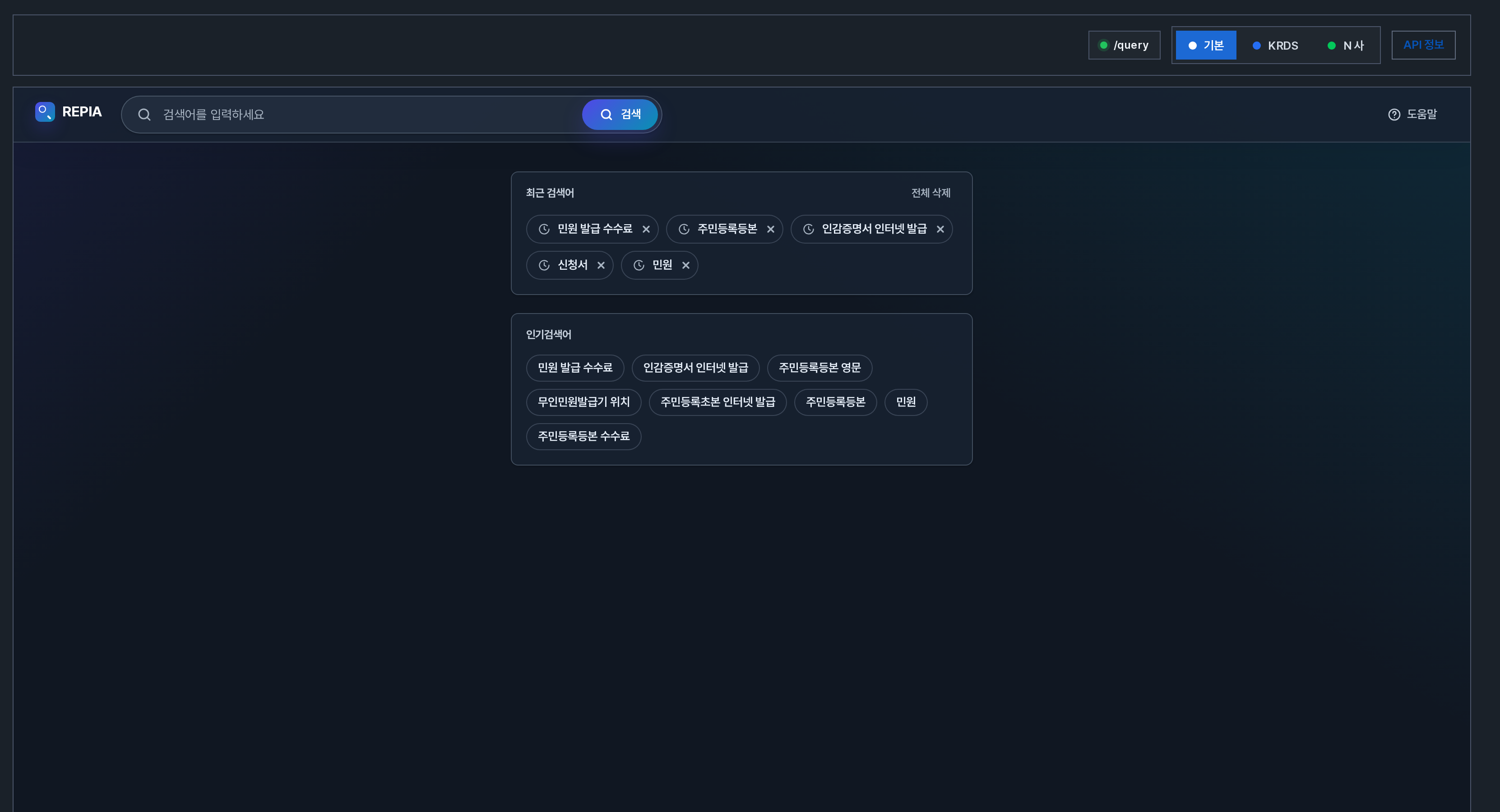Choose popular keyword 주민등록등본 영문
Screen dimensions: 1500x812
pyautogui.click(x=819, y=368)
